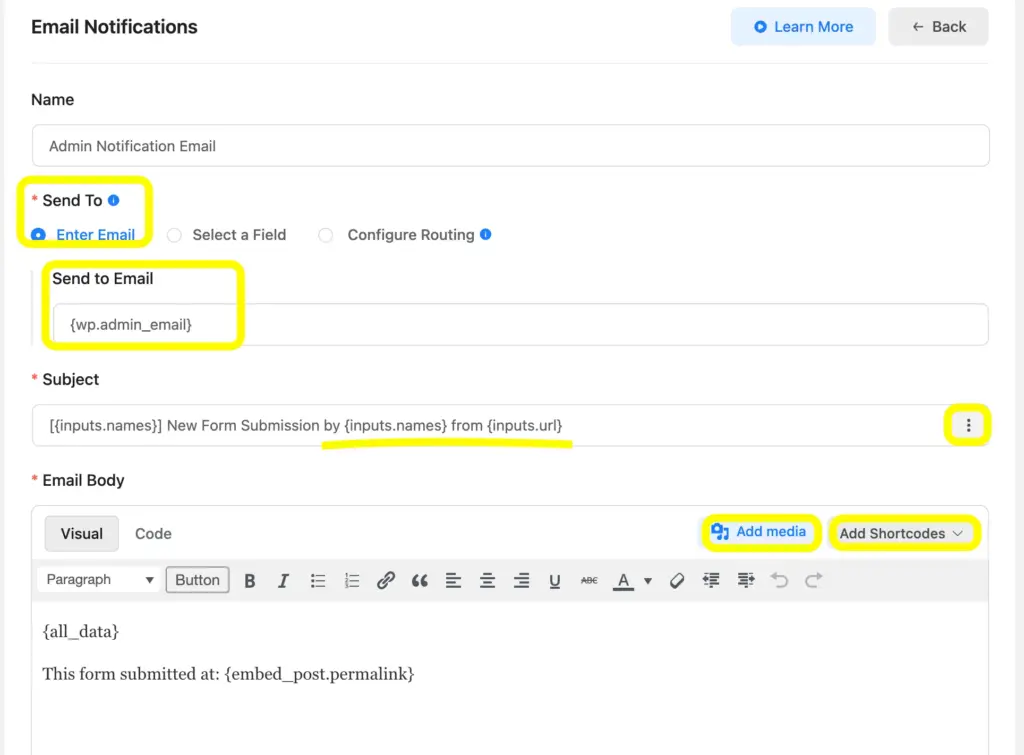Switch to the Code editor tab
Screen dimensions: 1024x755
pos(152,533)
